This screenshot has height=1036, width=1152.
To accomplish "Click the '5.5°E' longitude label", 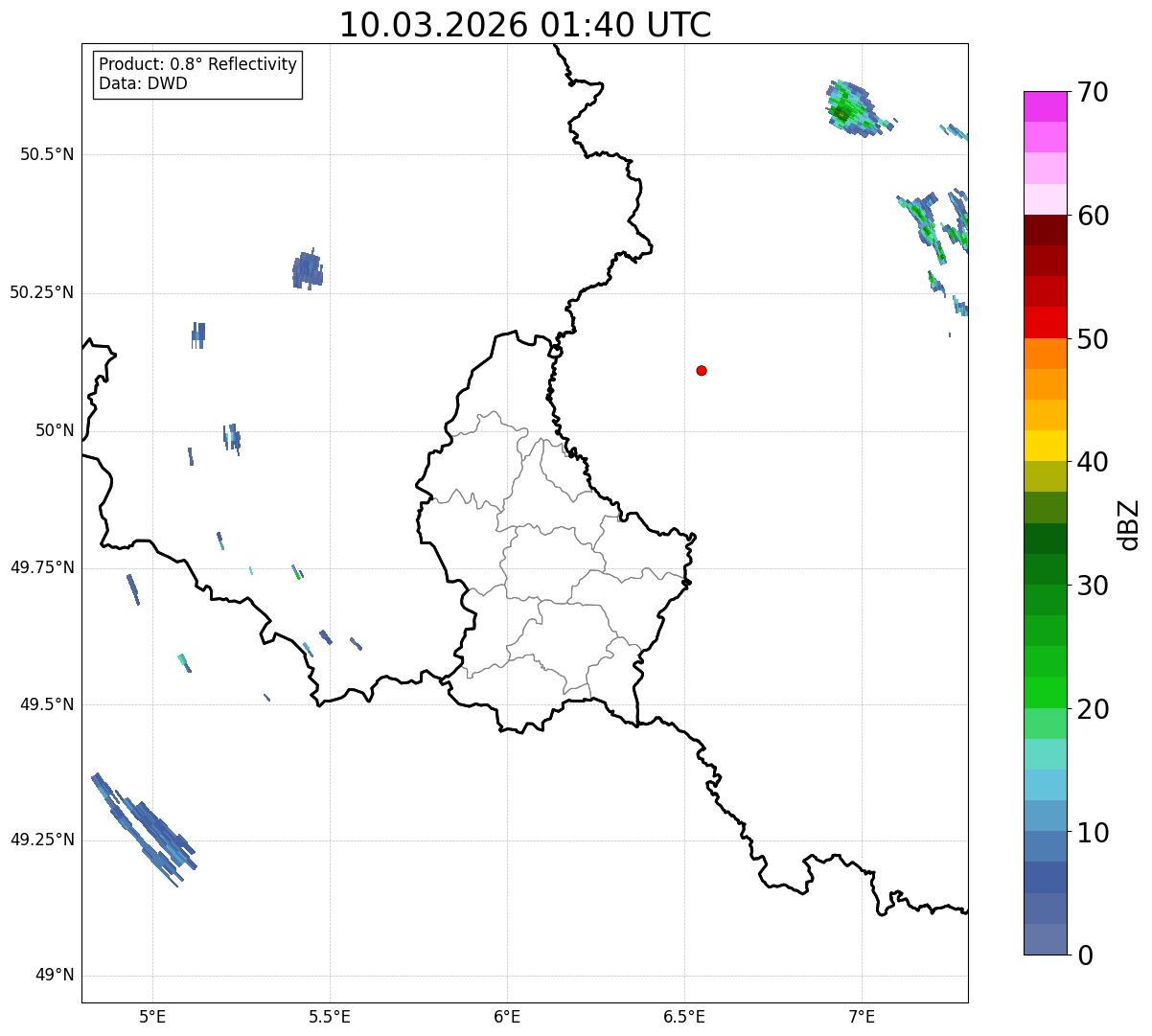I will click(x=330, y=1016).
